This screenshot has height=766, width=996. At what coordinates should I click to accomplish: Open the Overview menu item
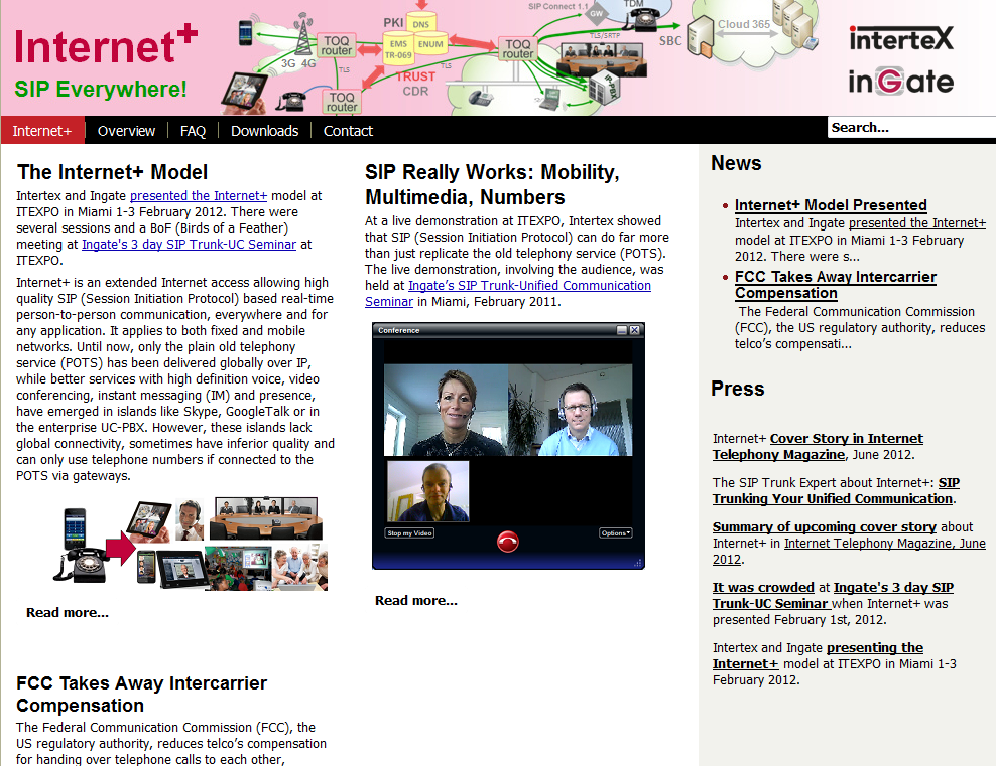coord(126,131)
